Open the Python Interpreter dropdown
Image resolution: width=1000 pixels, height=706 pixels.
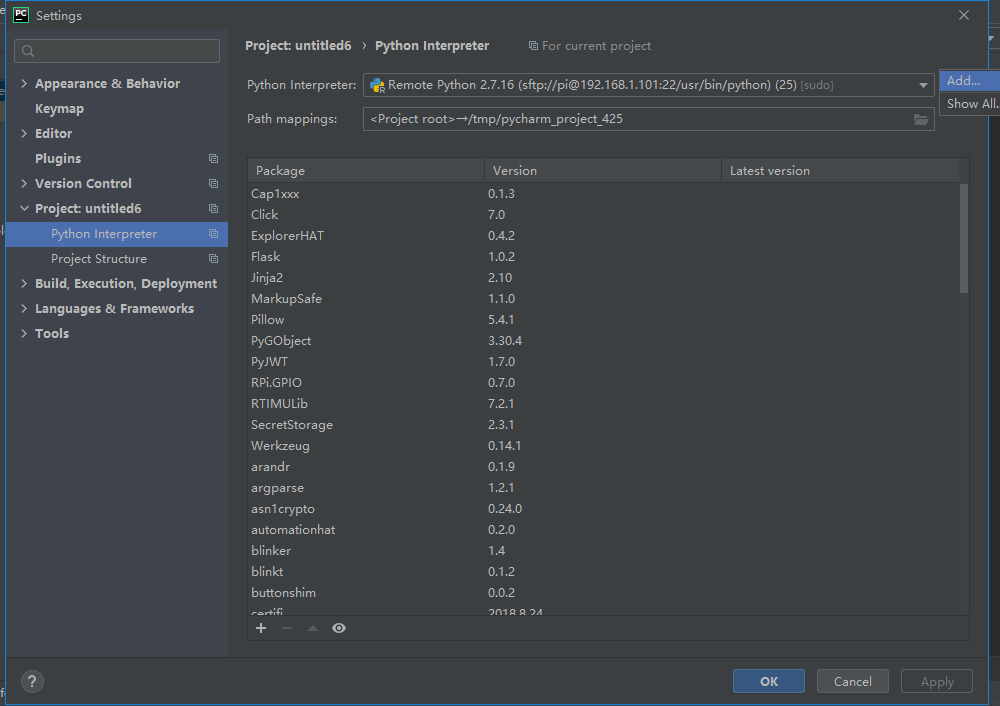pyautogui.click(x=923, y=85)
